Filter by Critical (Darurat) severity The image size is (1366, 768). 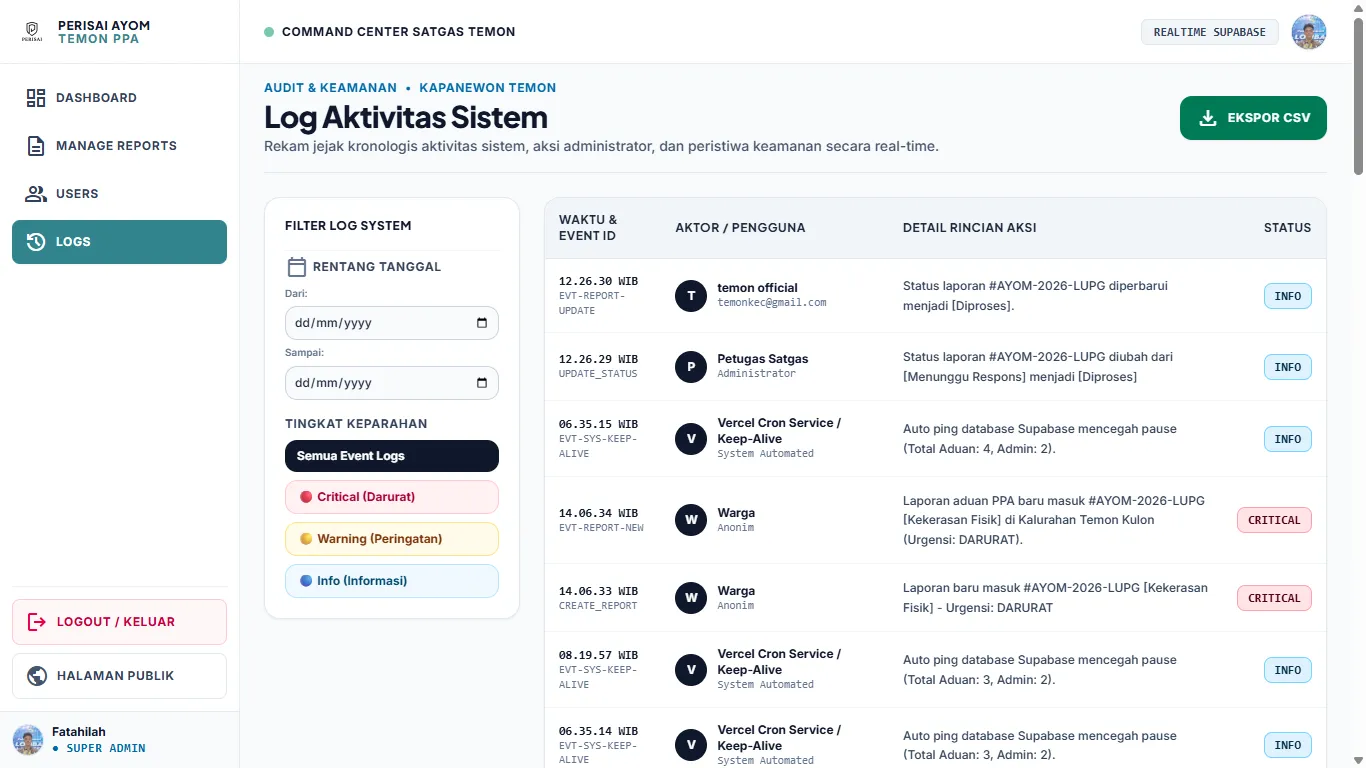click(392, 497)
